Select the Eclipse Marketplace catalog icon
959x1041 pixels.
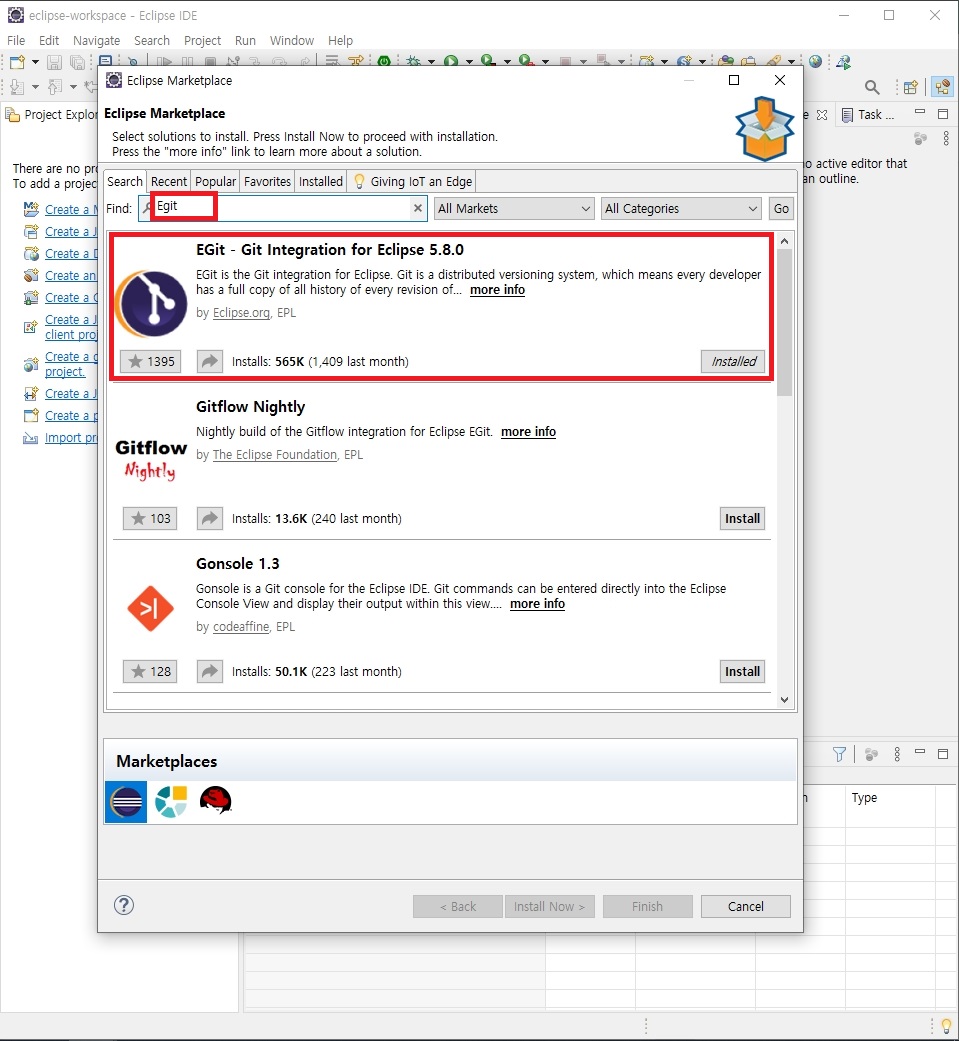point(126,802)
